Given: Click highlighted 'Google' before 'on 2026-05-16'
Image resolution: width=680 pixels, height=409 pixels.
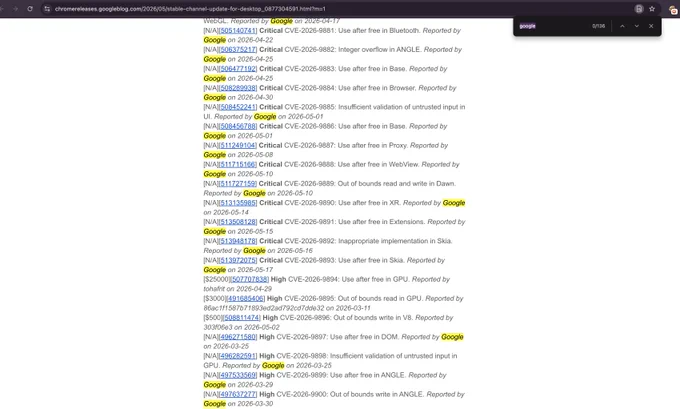Looking at the screenshot, I should (x=254, y=251).
